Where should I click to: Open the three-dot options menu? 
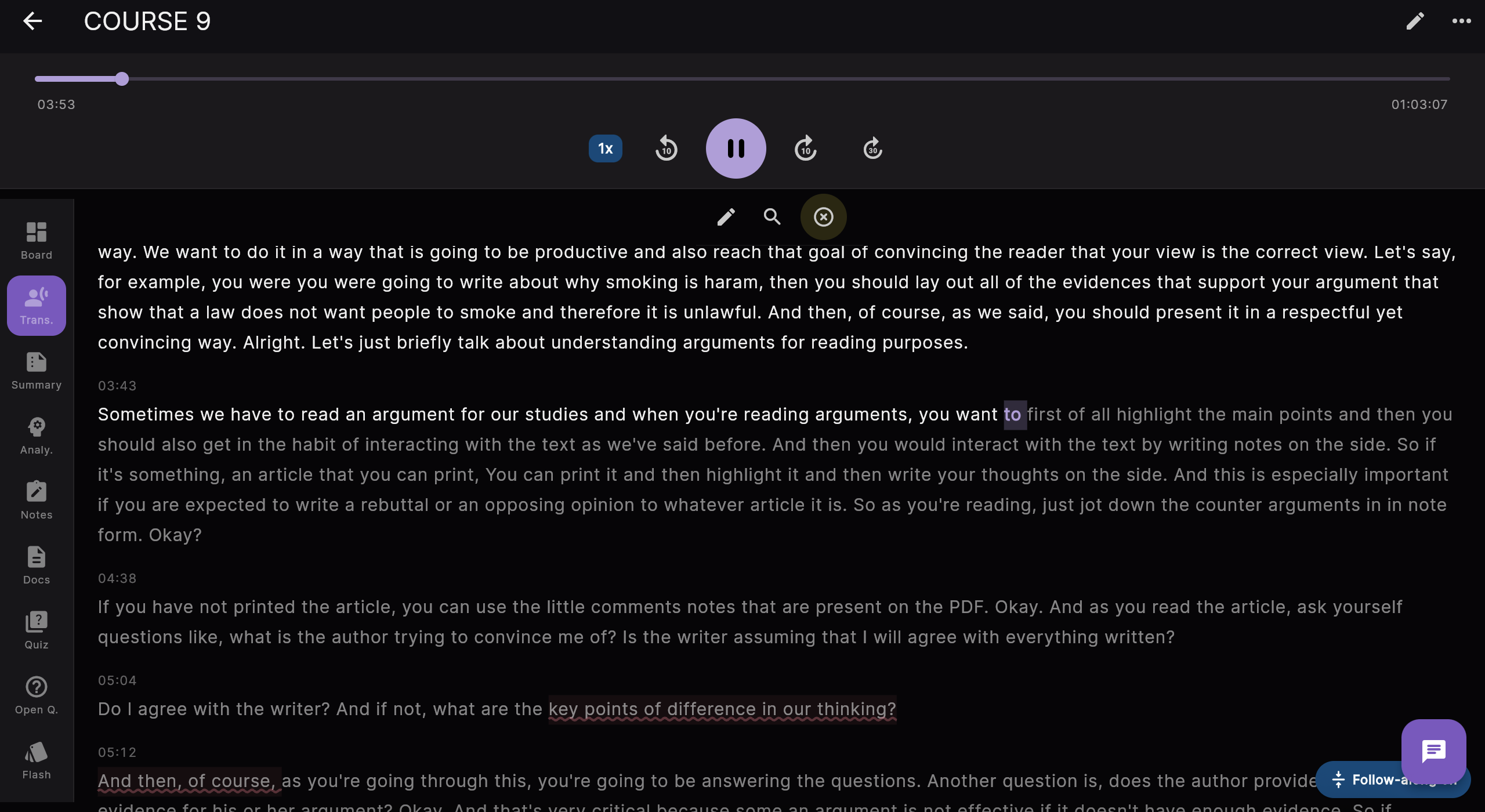(1462, 21)
